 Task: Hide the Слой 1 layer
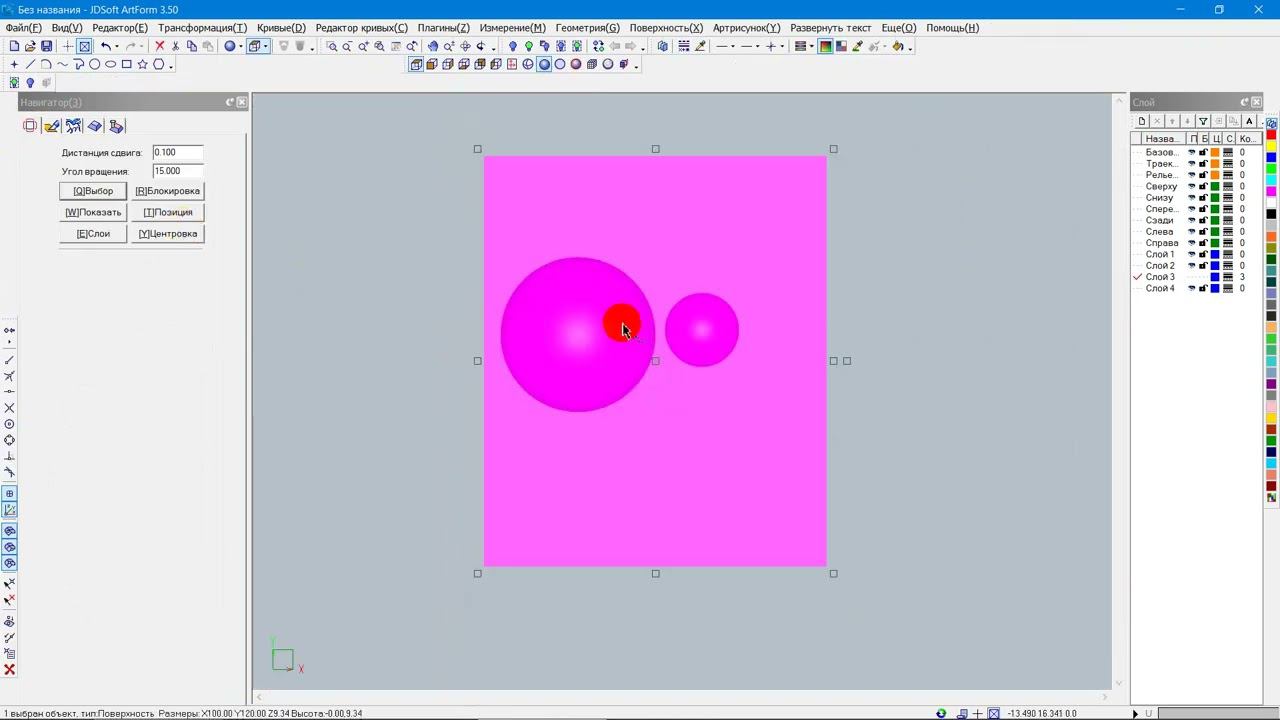(x=1192, y=255)
